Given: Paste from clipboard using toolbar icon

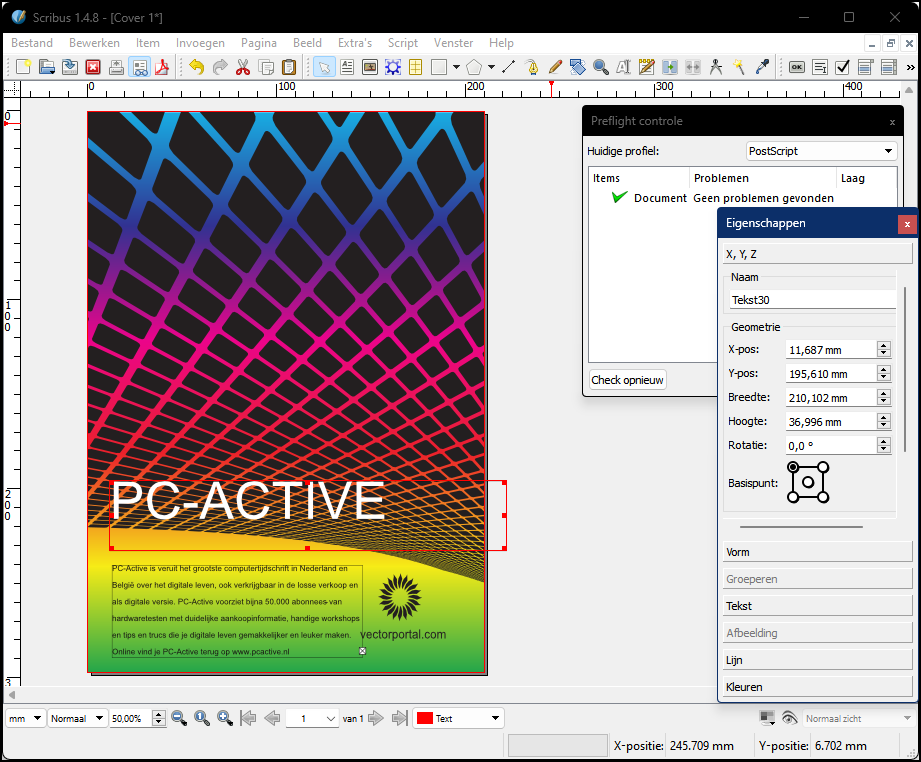Looking at the screenshot, I should 289,67.
